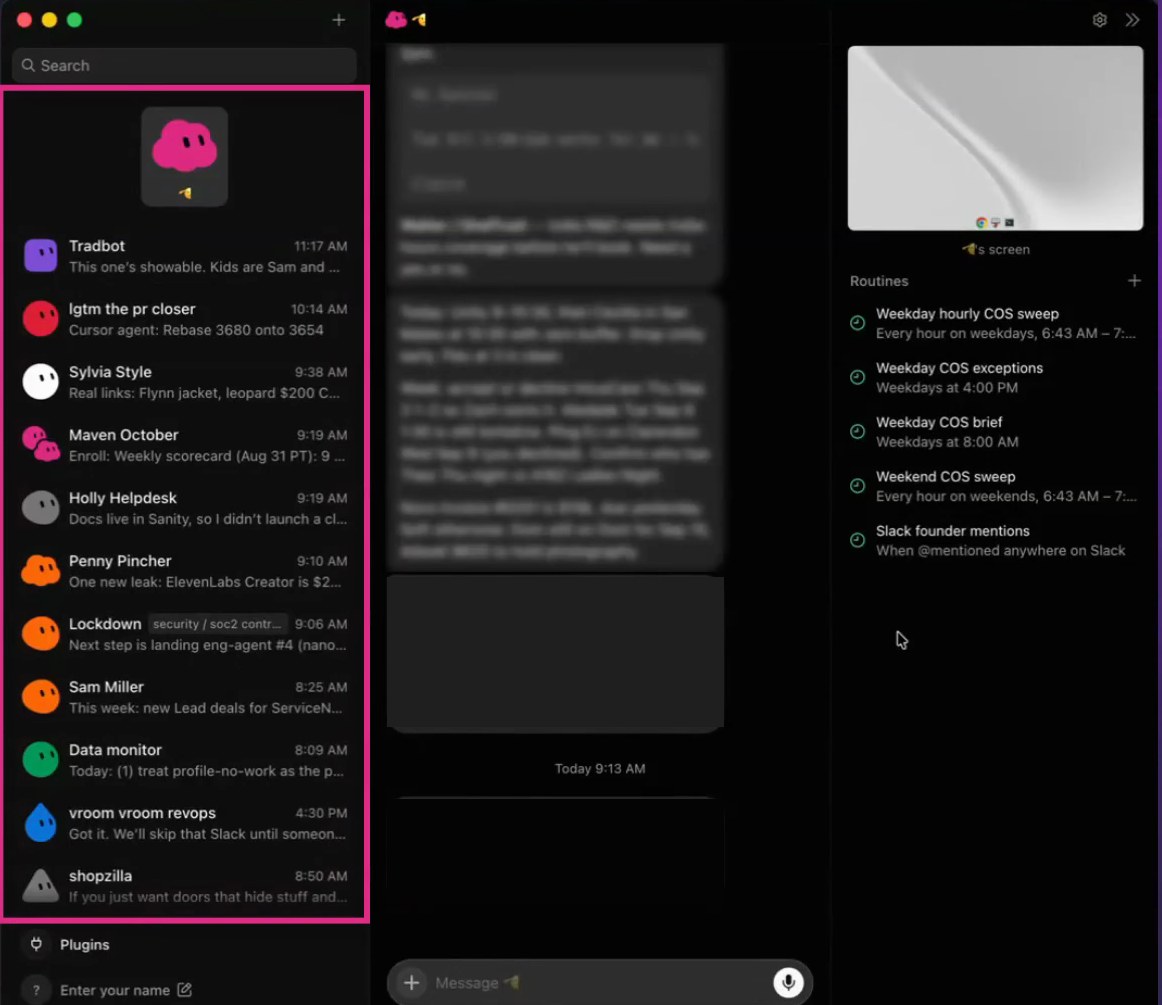
Task: Click the "security / soc2 contr..." tag
Action: 217,624
